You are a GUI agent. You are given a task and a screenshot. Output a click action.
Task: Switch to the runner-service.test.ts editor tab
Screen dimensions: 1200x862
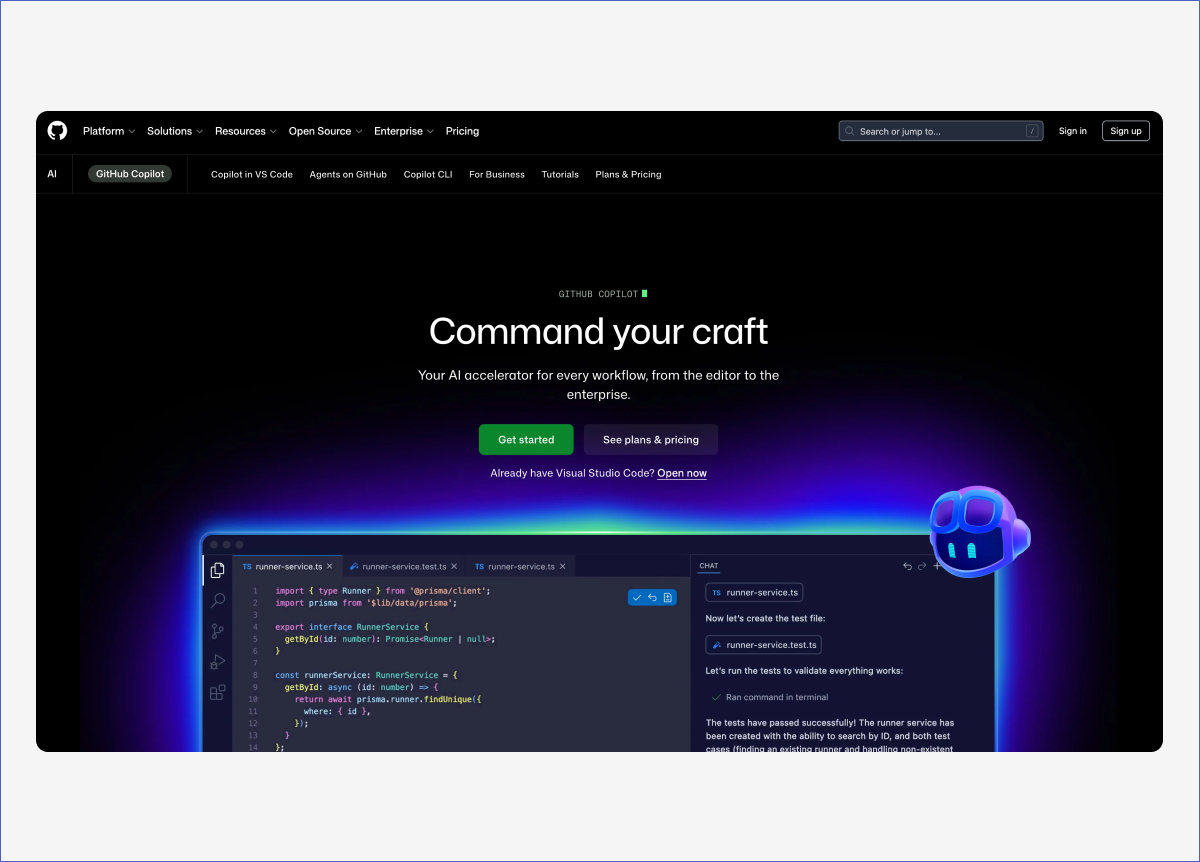(x=404, y=566)
